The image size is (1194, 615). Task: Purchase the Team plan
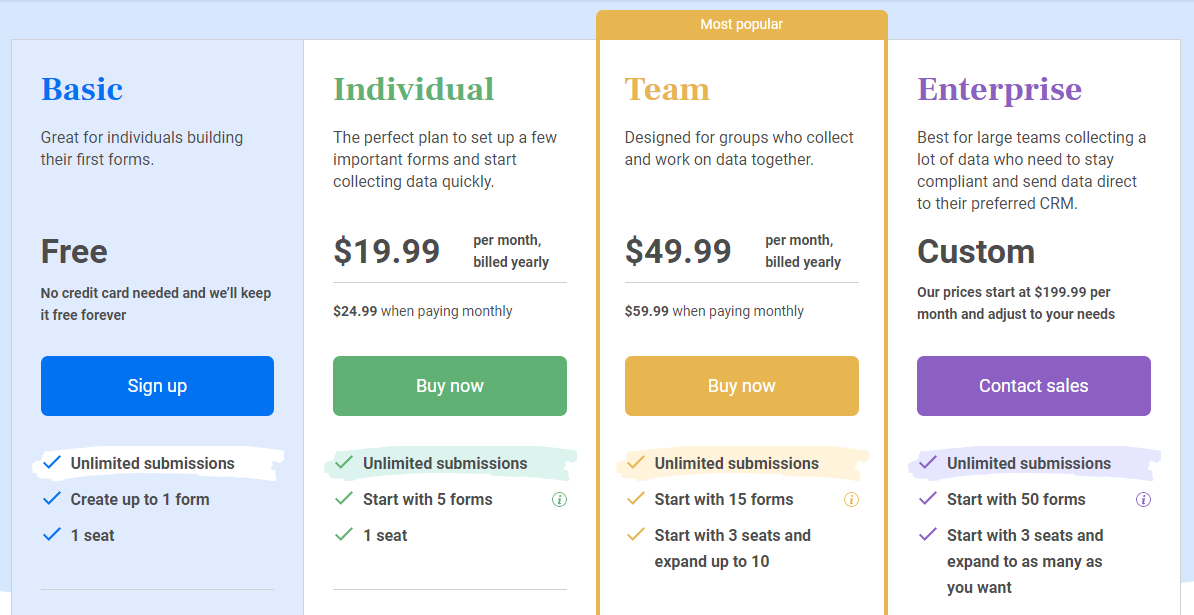pos(741,385)
